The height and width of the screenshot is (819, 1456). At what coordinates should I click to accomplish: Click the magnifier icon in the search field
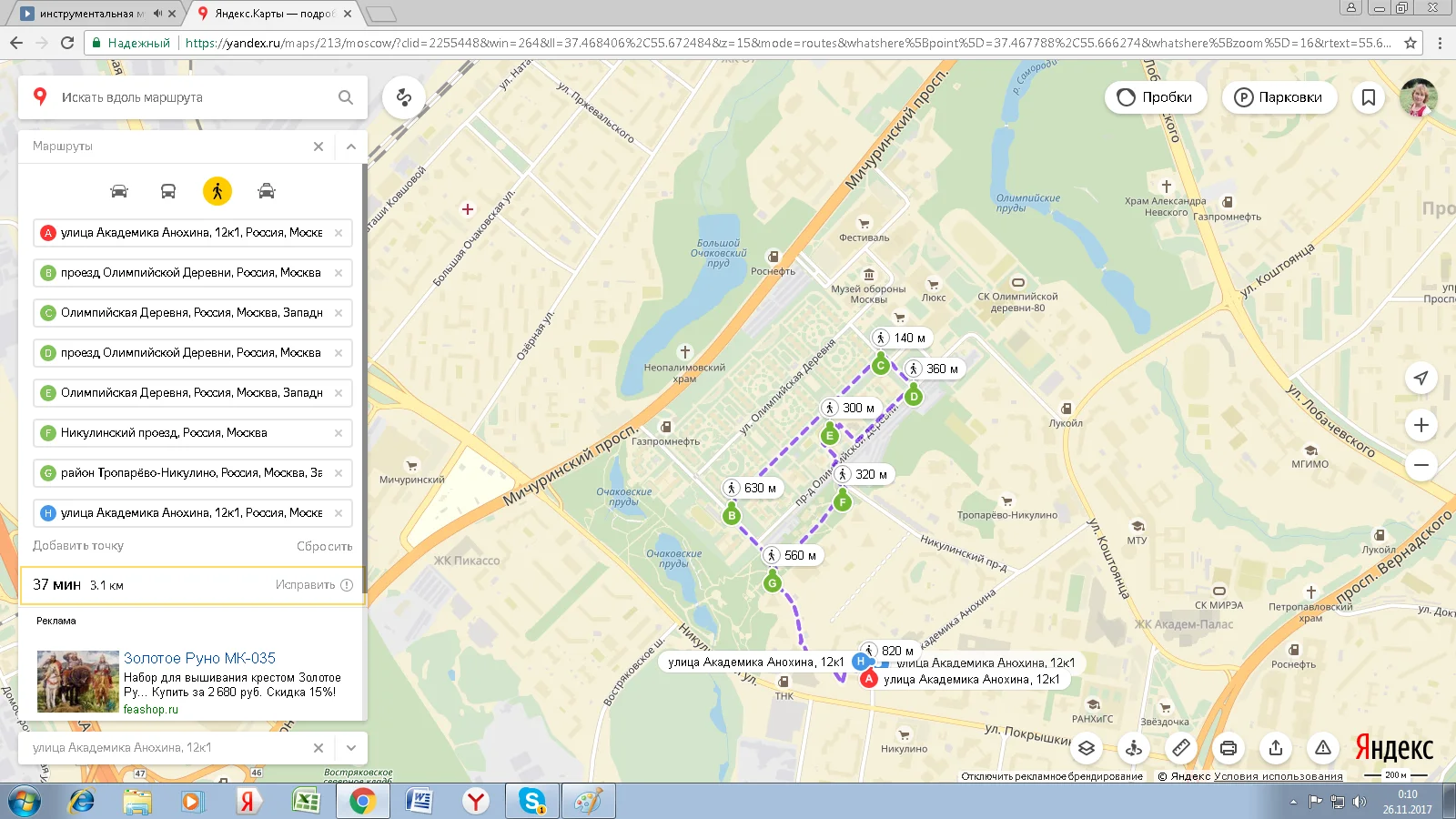pyautogui.click(x=346, y=97)
